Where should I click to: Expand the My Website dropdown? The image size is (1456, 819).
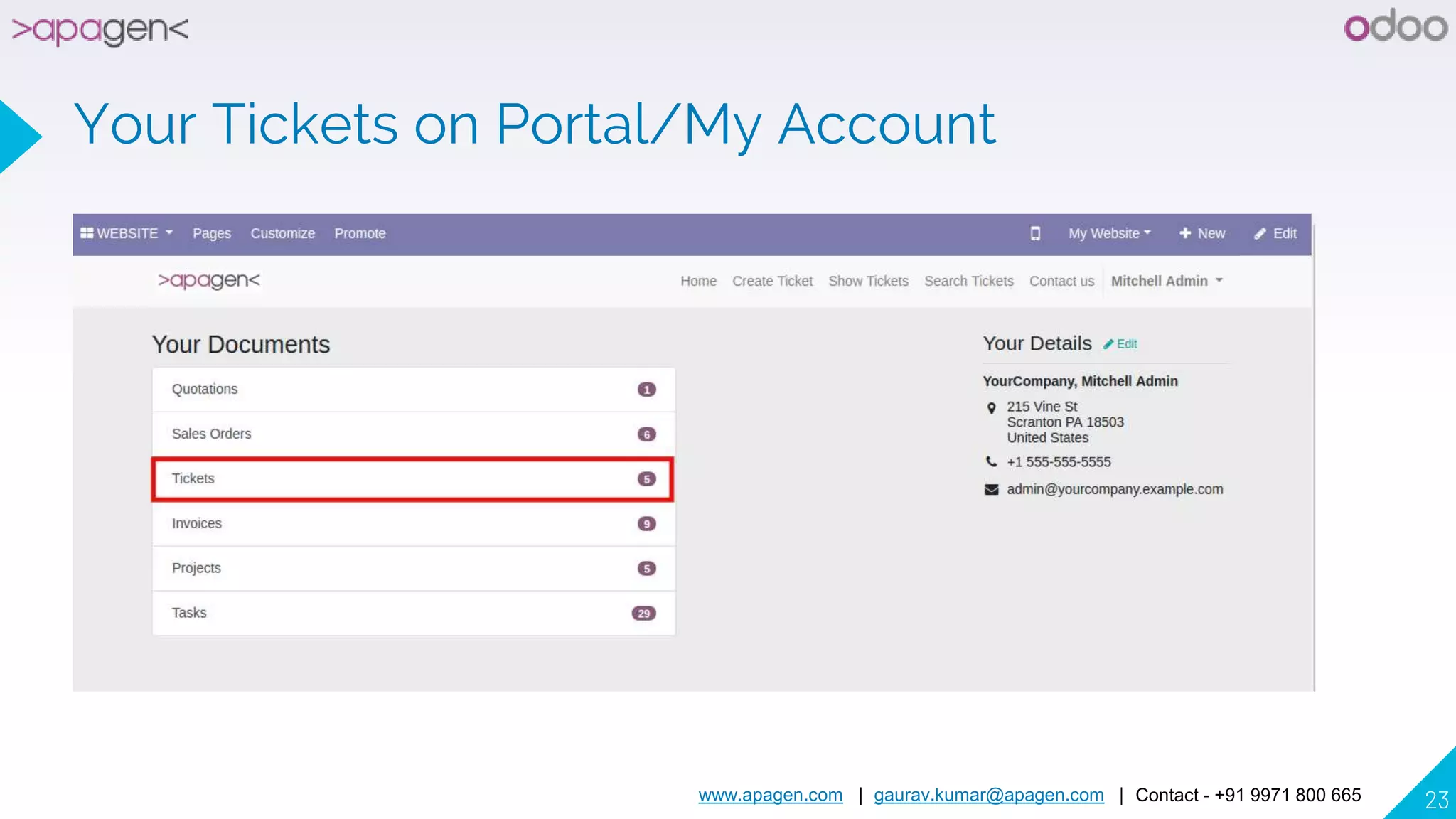tap(1109, 233)
